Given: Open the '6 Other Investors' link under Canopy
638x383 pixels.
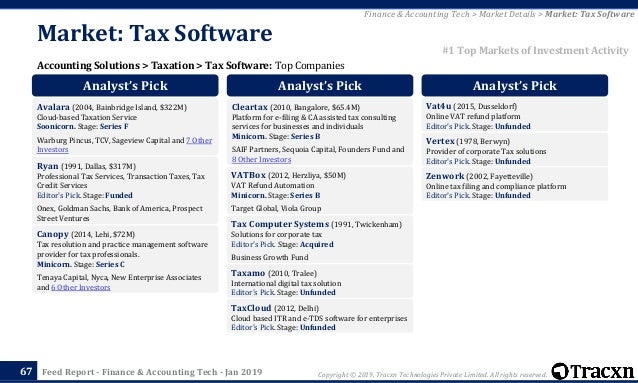Looking at the screenshot, I should [x=81, y=287].
